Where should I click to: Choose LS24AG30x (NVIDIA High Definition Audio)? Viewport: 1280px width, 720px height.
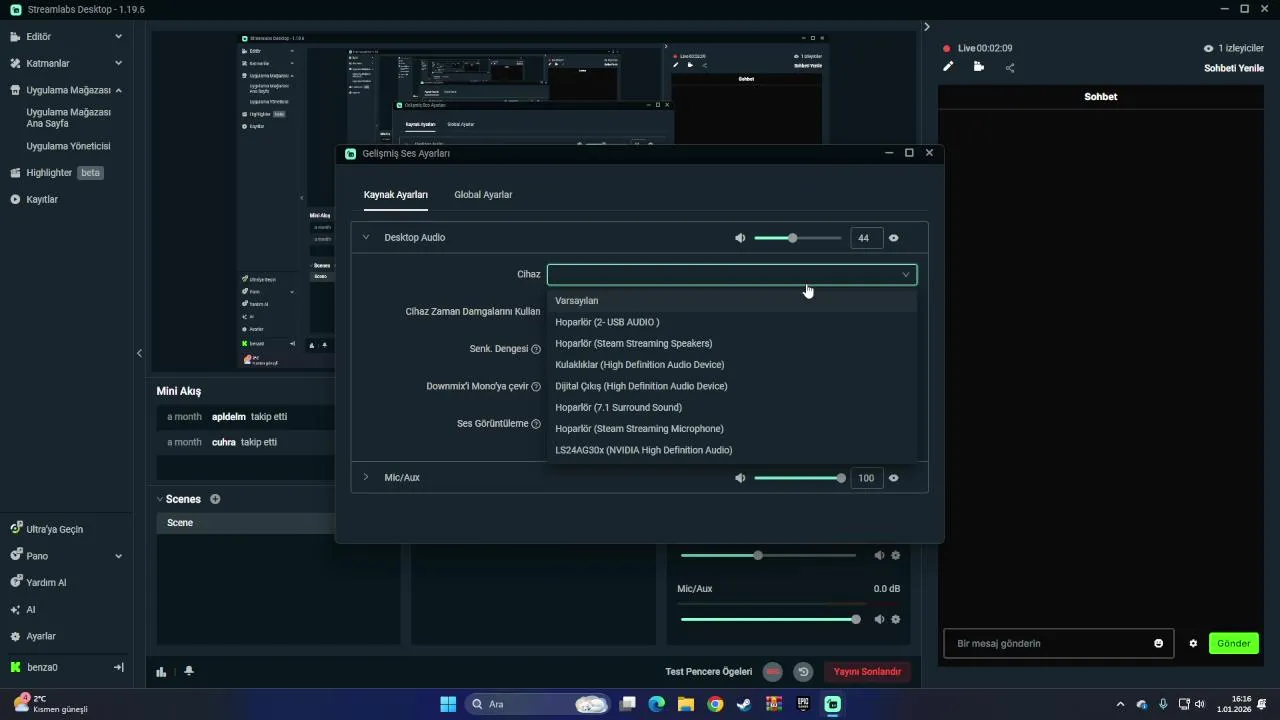coord(732,450)
